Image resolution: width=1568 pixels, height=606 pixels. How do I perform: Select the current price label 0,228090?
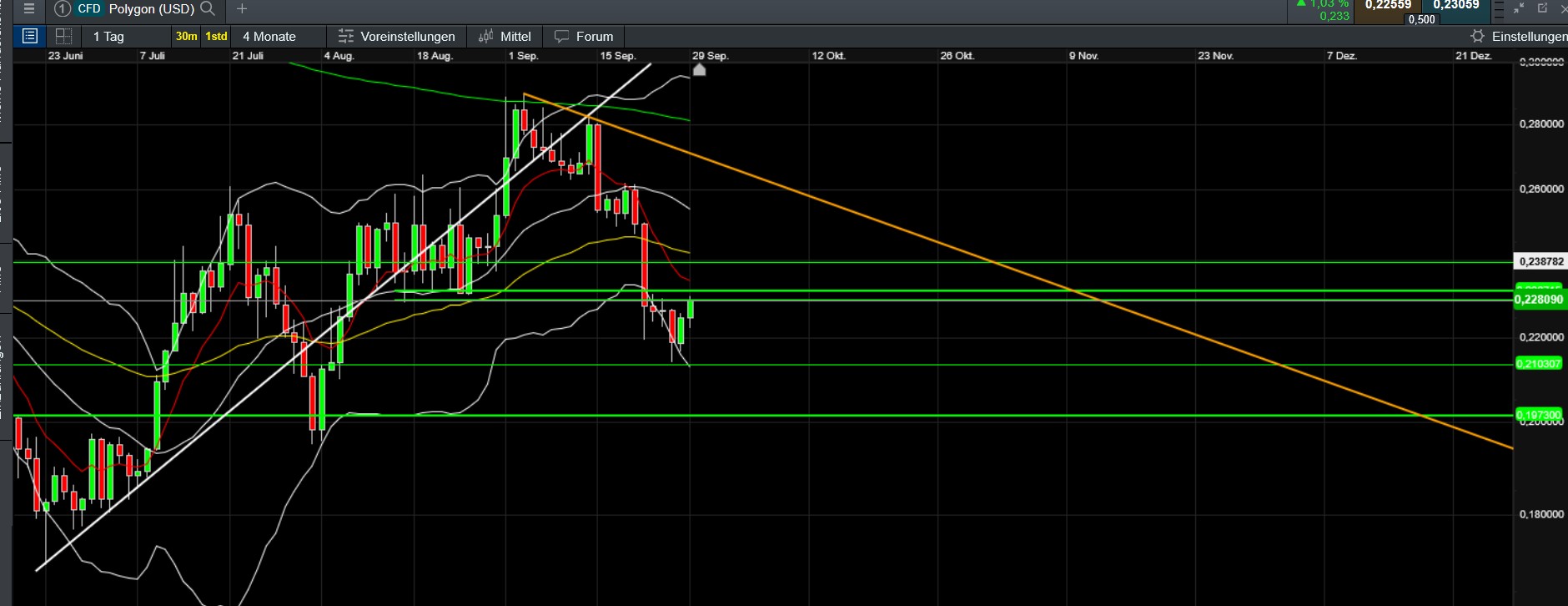pyautogui.click(x=1540, y=300)
